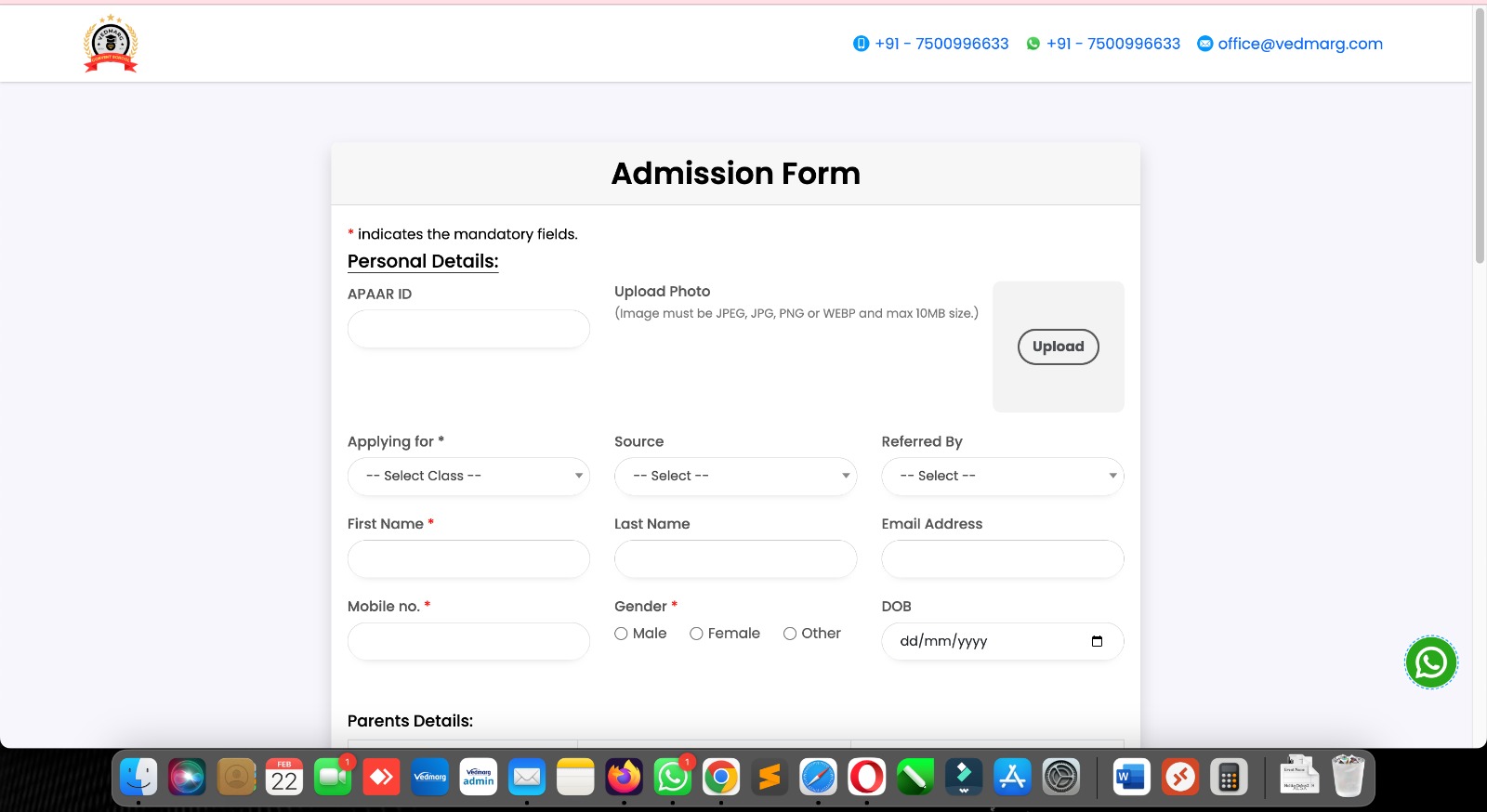
Task: Open Wondershare Filmora from the dock
Action: [x=964, y=777]
